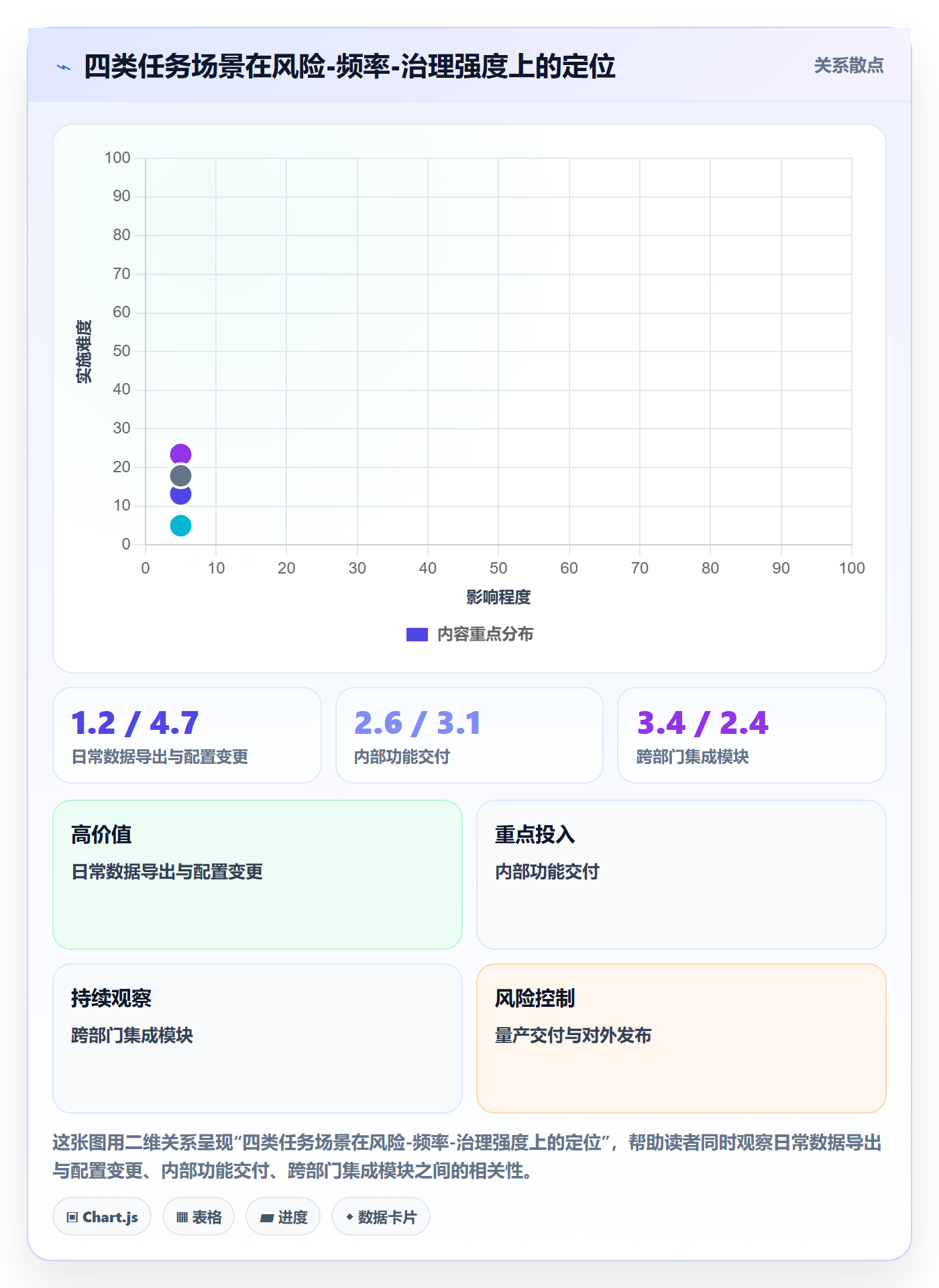The width and height of the screenshot is (939, 1288).
Task: Select the 表格 chip
Action: pyautogui.click(x=199, y=1217)
